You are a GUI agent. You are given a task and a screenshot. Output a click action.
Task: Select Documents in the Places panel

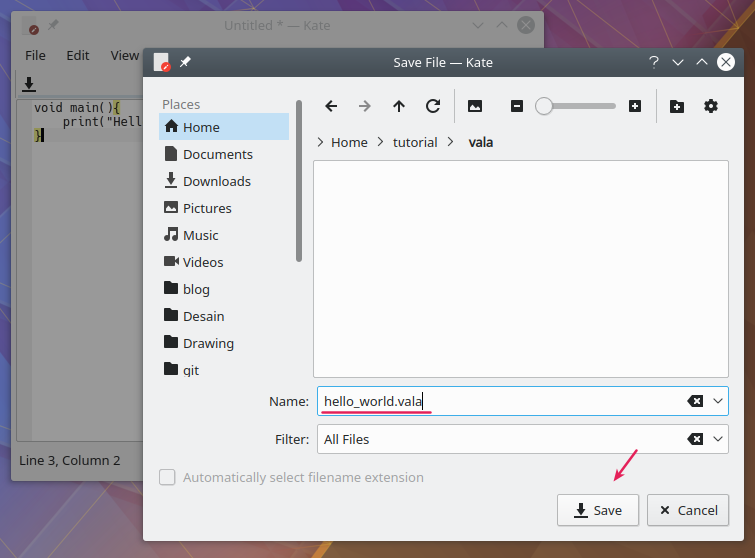click(217, 154)
